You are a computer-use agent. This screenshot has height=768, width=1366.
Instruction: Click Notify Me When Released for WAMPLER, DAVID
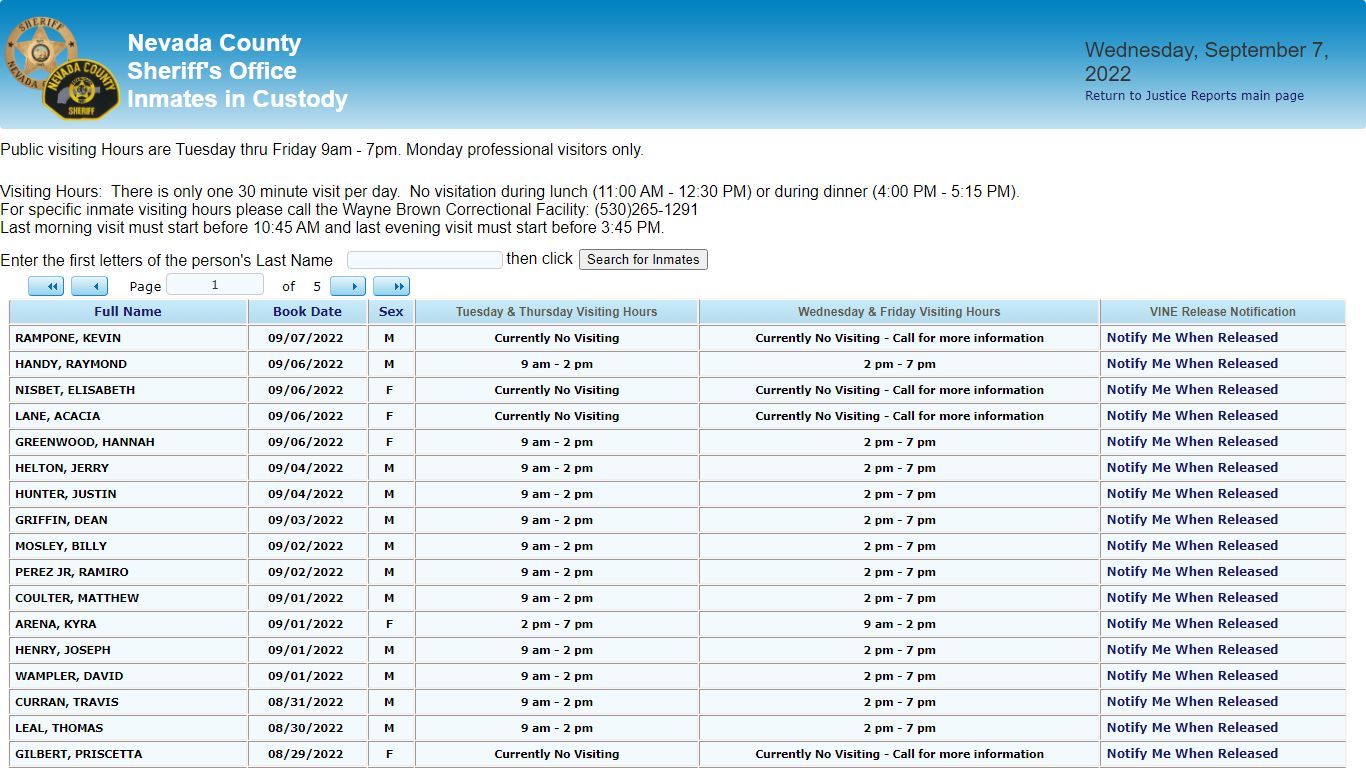coord(1192,676)
